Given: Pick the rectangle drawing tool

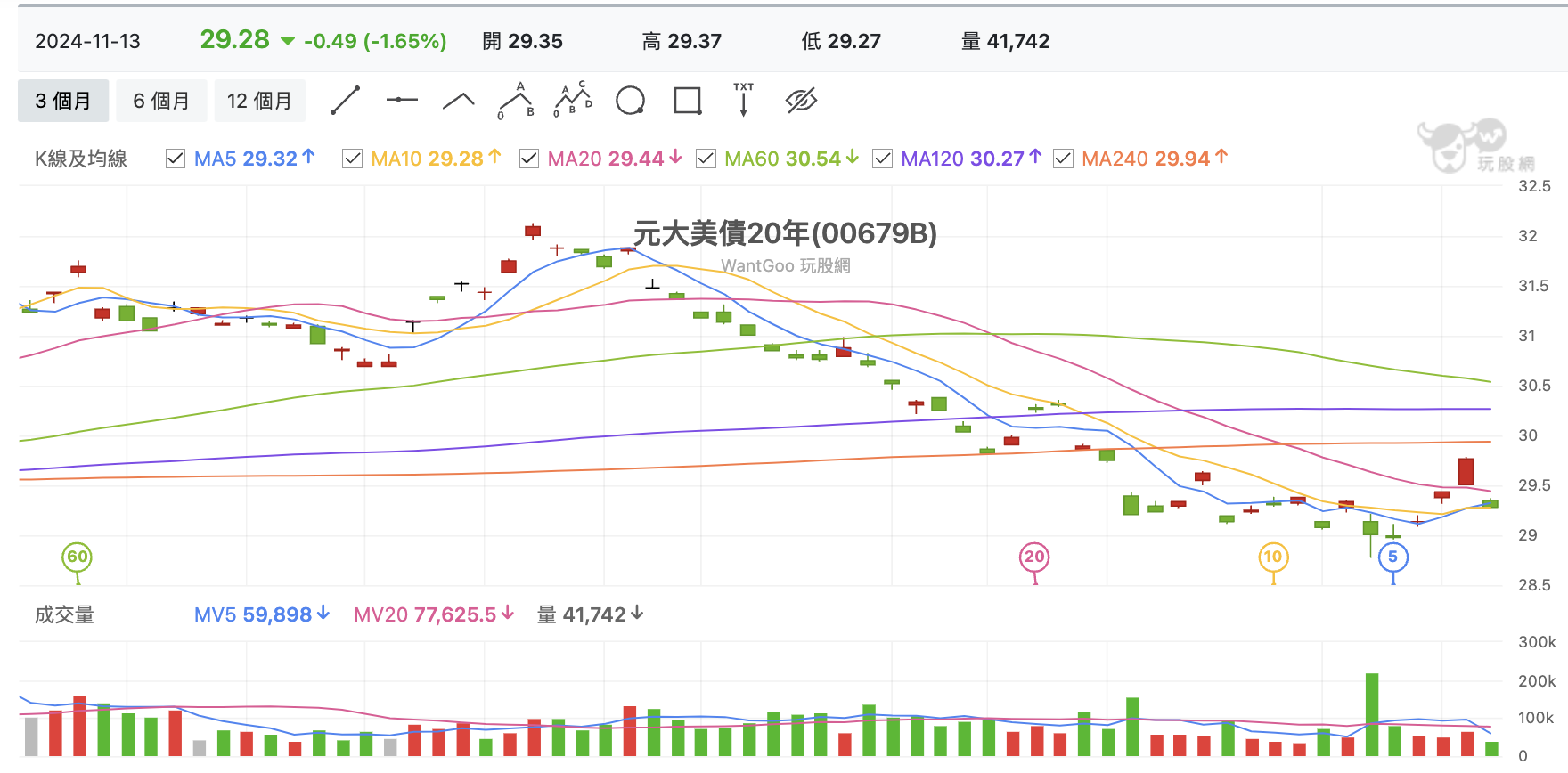Looking at the screenshot, I should tap(687, 101).
